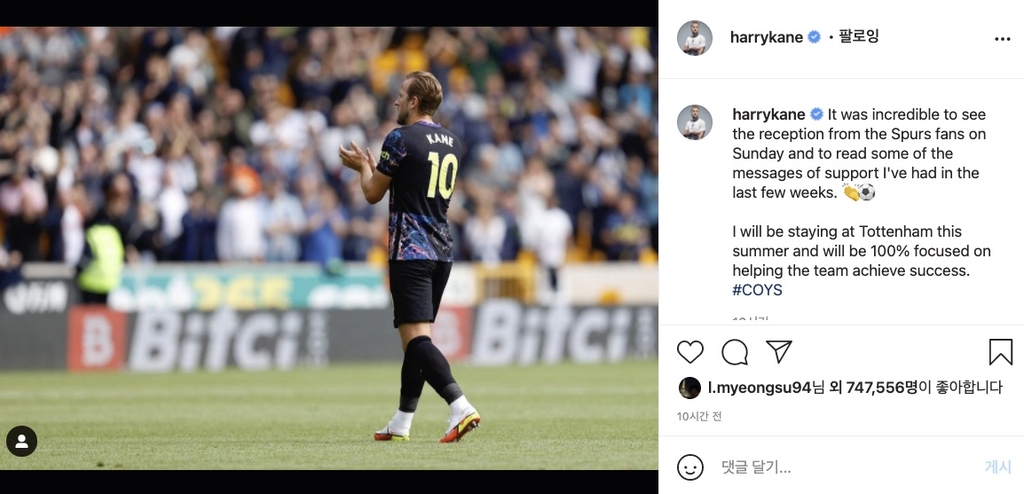Screen dimensions: 1024x494
Task: Open the three-dot more options menu
Action: [1002, 39]
